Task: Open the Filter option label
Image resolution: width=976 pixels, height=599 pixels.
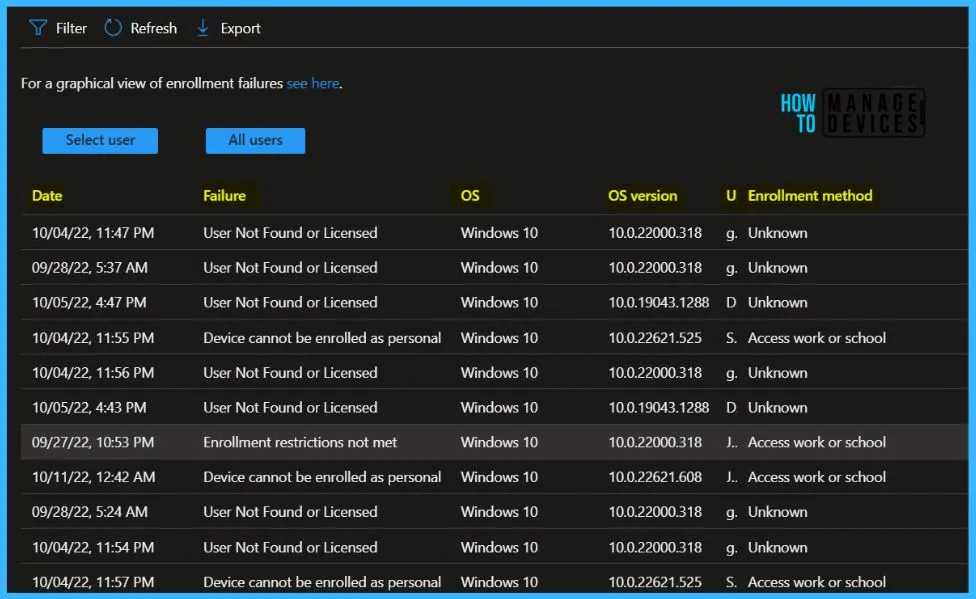Action: [x=71, y=28]
